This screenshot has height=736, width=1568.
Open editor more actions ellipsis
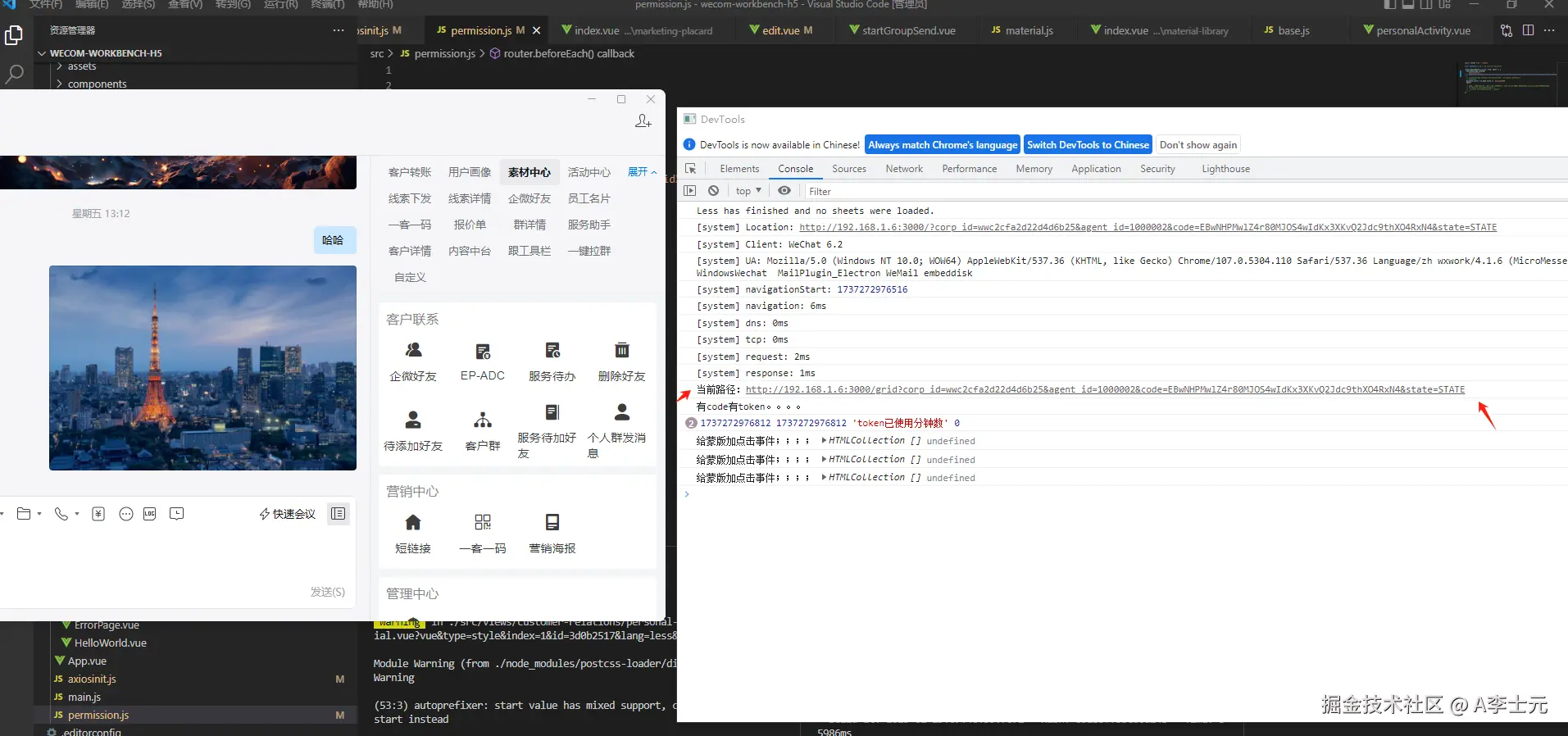pyautogui.click(x=1549, y=30)
